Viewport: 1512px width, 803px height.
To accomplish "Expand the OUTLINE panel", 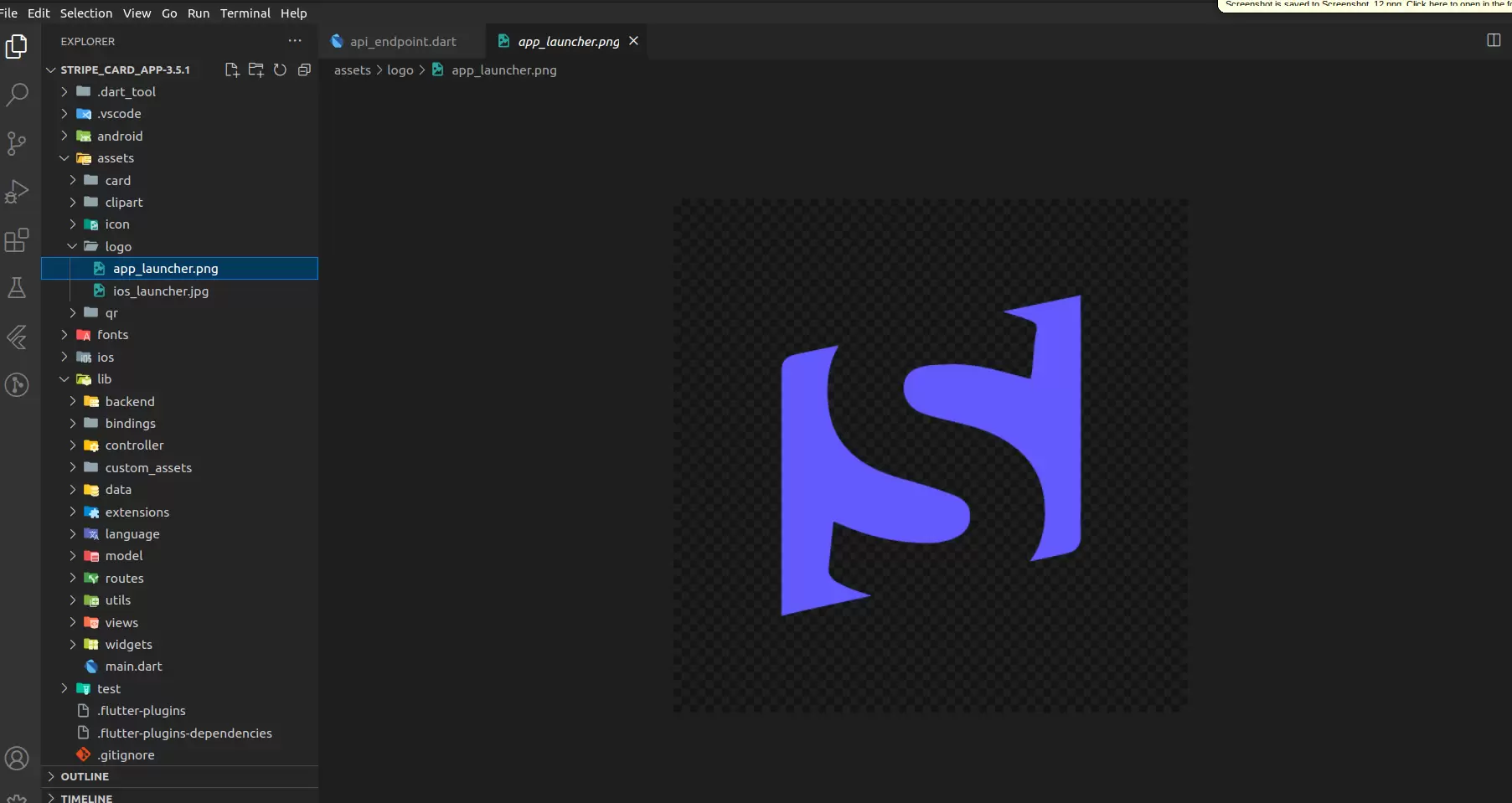I will tap(179, 776).
